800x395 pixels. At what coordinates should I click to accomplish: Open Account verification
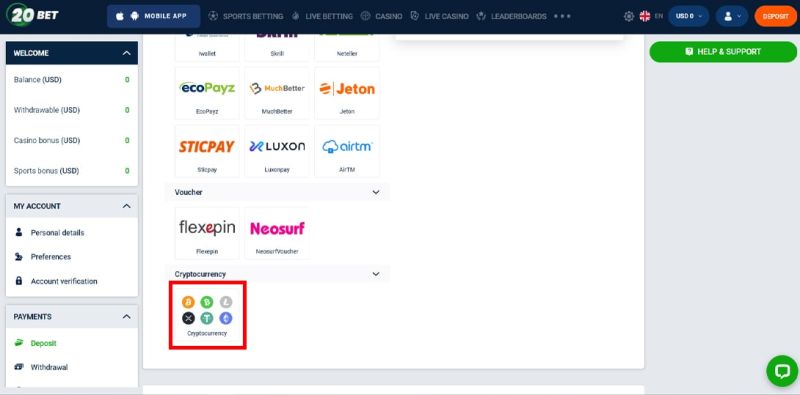[64, 281]
